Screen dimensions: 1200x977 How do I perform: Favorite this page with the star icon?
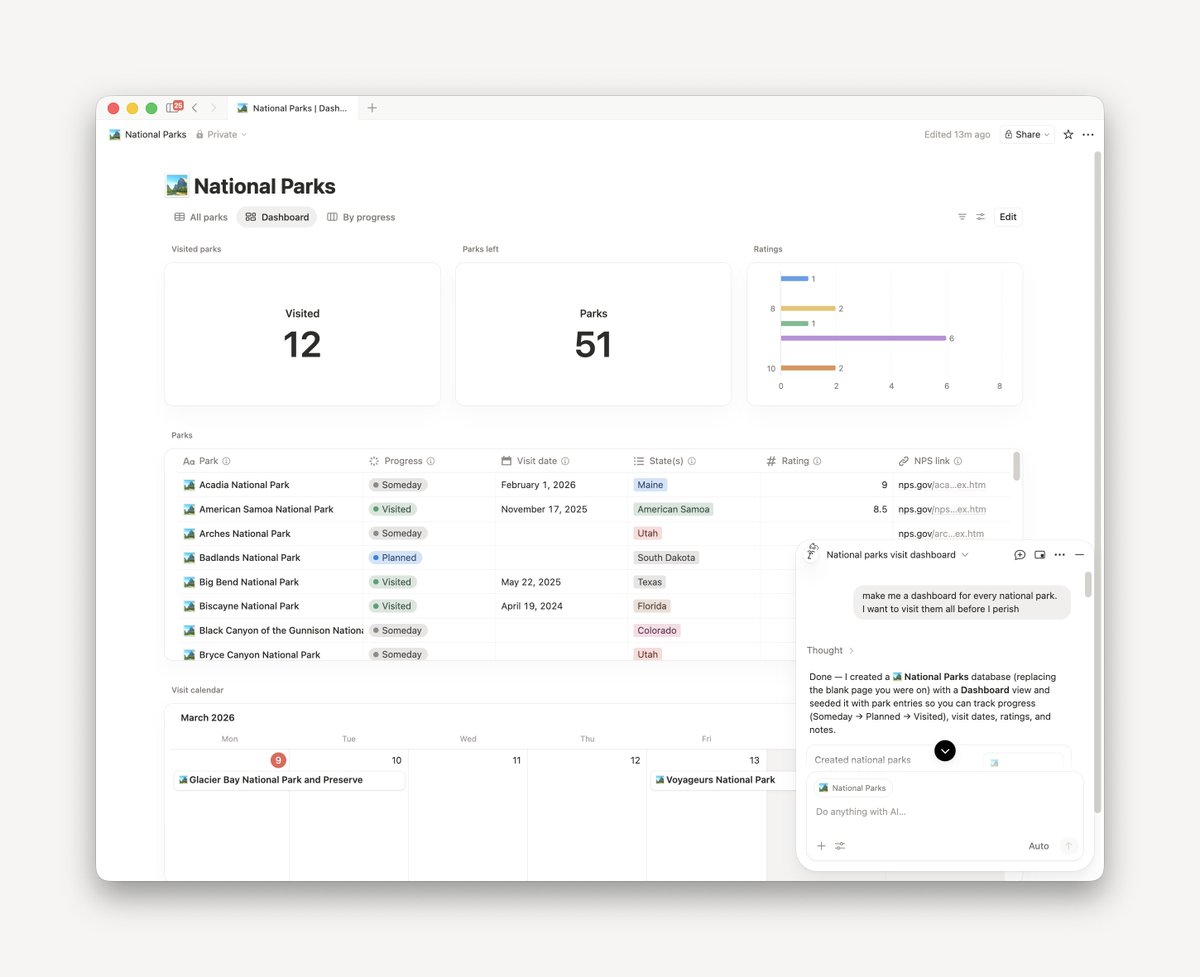pos(1068,134)
